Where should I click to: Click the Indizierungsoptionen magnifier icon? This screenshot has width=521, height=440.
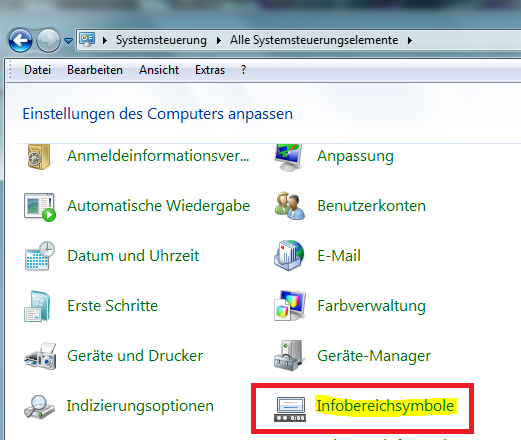click(39, 407)
